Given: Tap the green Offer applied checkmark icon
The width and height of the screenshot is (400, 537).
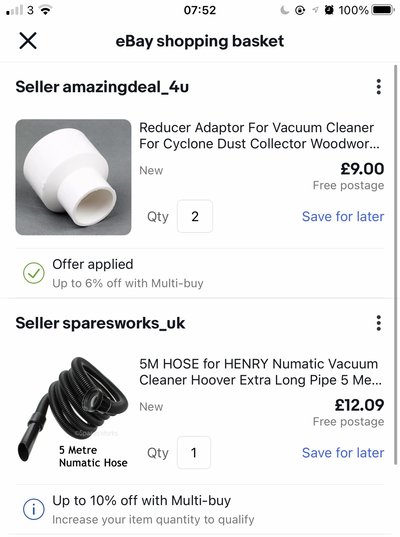Looking at the screenshot, I should (34, 273).
